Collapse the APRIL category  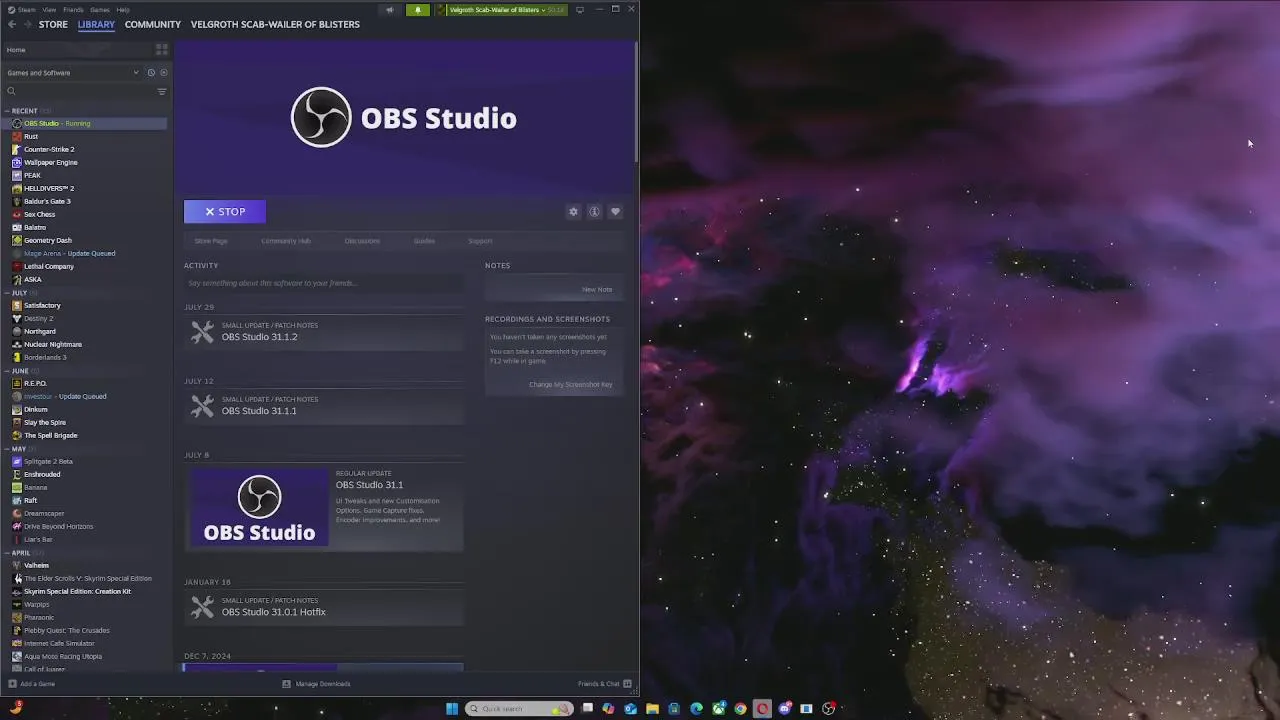click(x=7, y=553)
